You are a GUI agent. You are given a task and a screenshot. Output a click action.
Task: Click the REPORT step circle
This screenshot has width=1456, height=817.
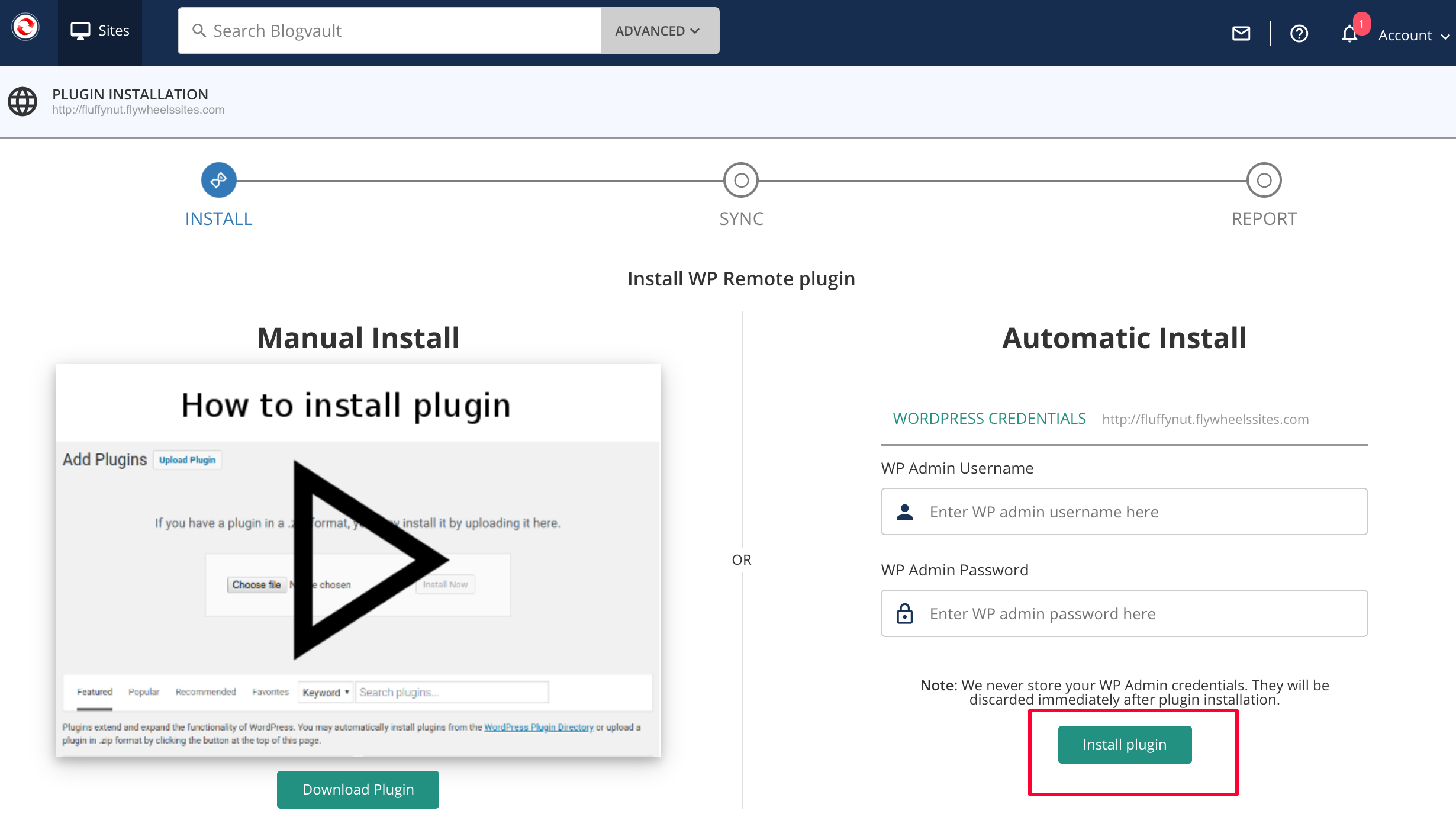pos(1264,180)
